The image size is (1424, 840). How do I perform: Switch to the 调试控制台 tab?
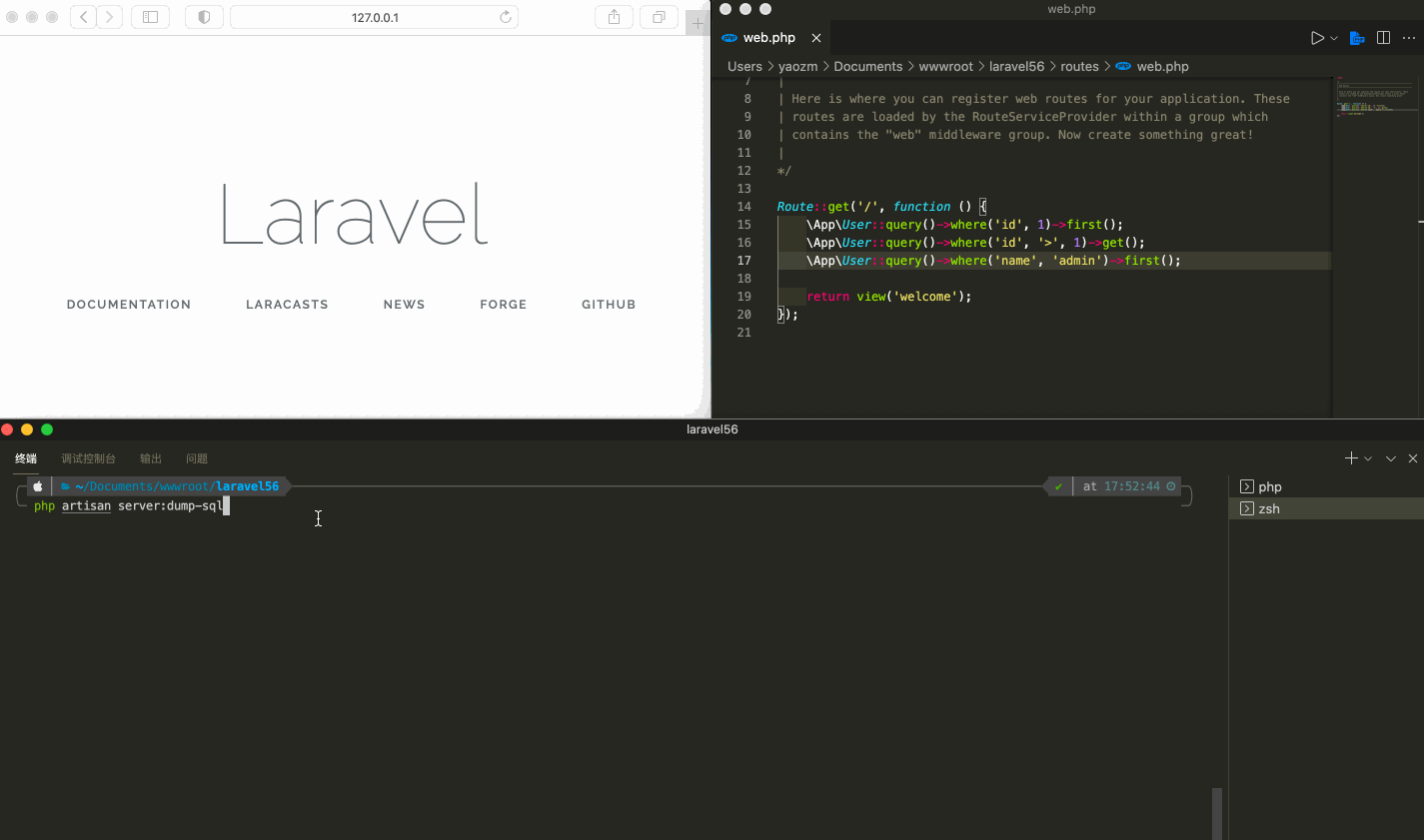(88, 458)
